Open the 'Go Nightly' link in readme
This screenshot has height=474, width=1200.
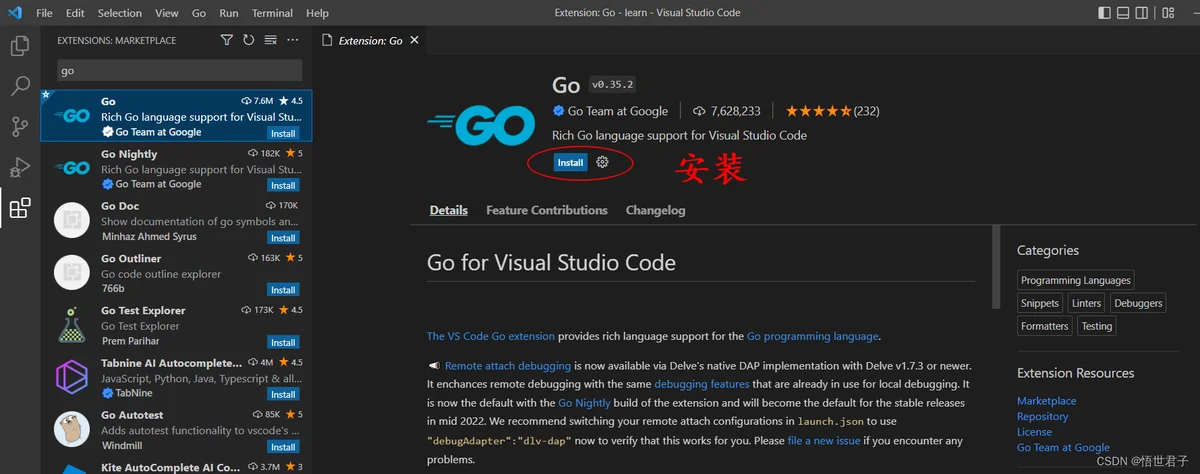[586, 403]
